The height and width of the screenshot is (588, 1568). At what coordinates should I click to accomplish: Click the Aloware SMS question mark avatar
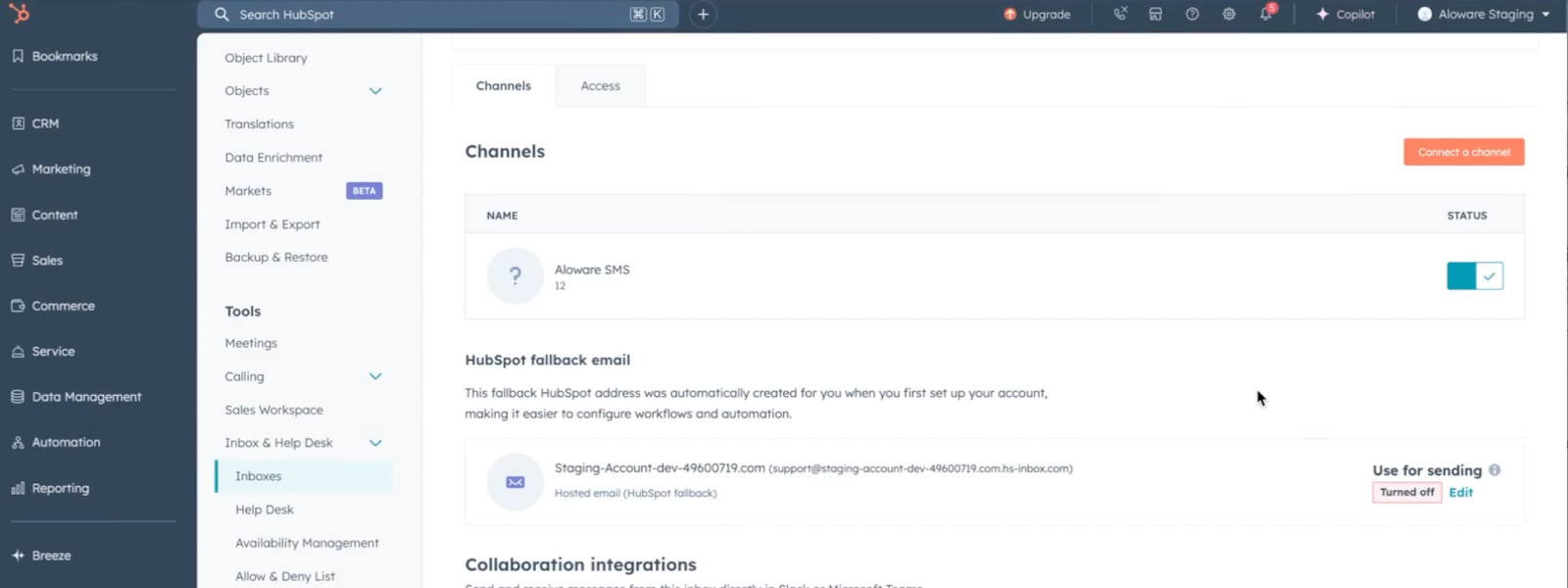pos(514,276)
